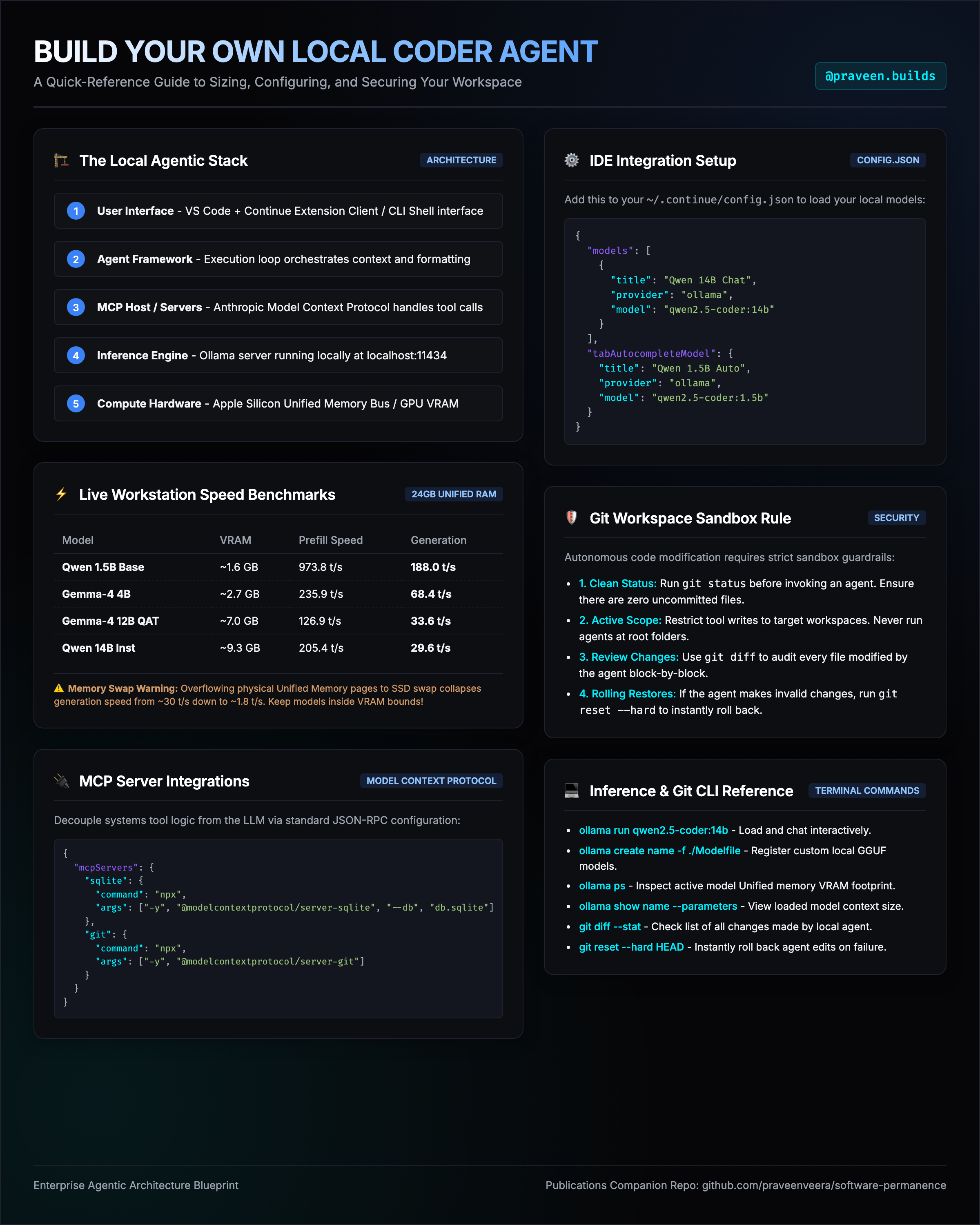Click the VRAM column header

point(235,540)
